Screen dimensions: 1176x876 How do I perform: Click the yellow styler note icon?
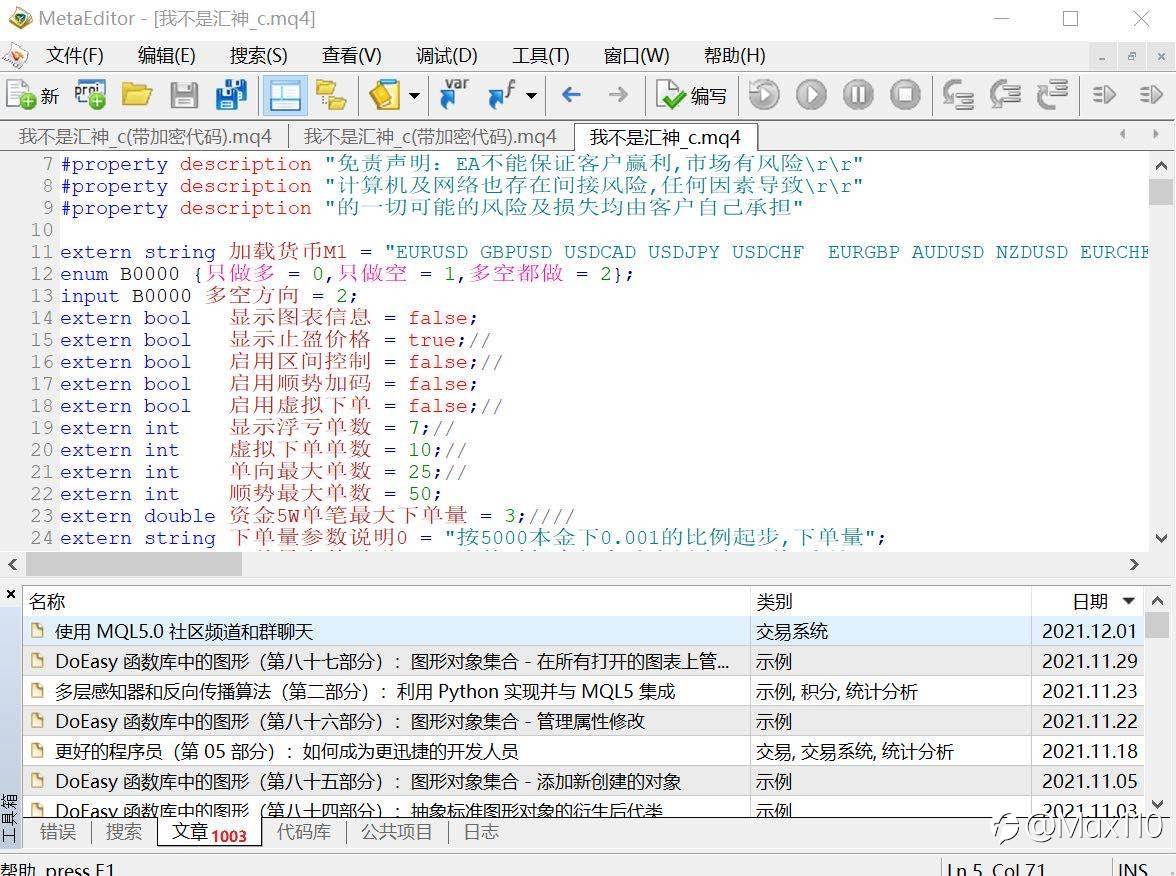pos(385,95)
